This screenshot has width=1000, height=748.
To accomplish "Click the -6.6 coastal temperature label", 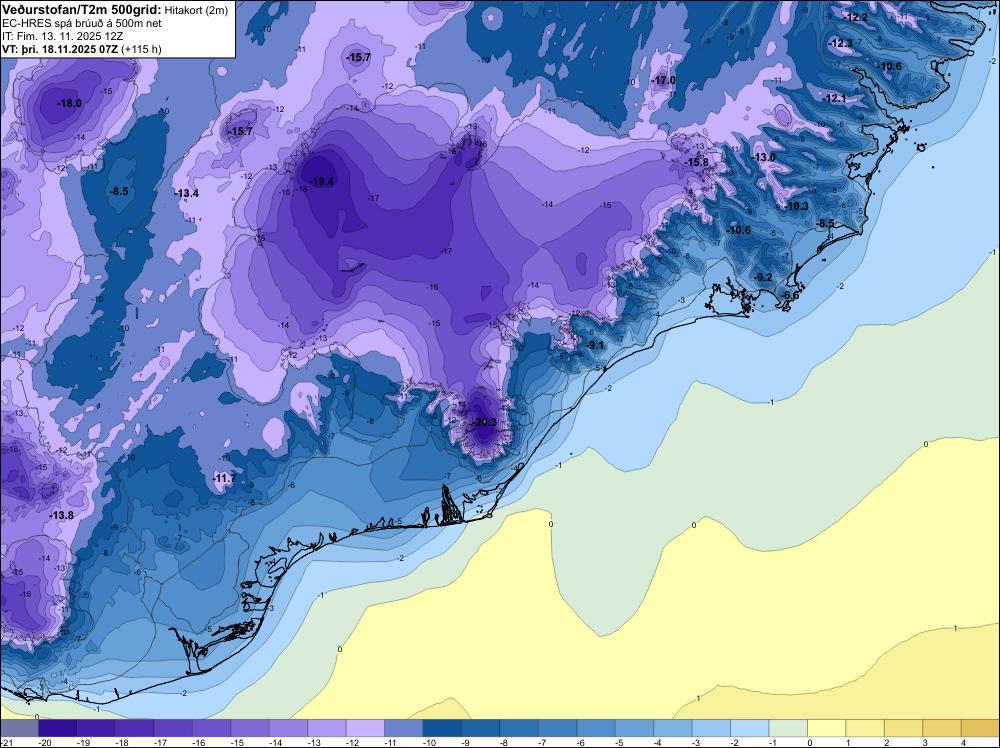I will 790,295.
